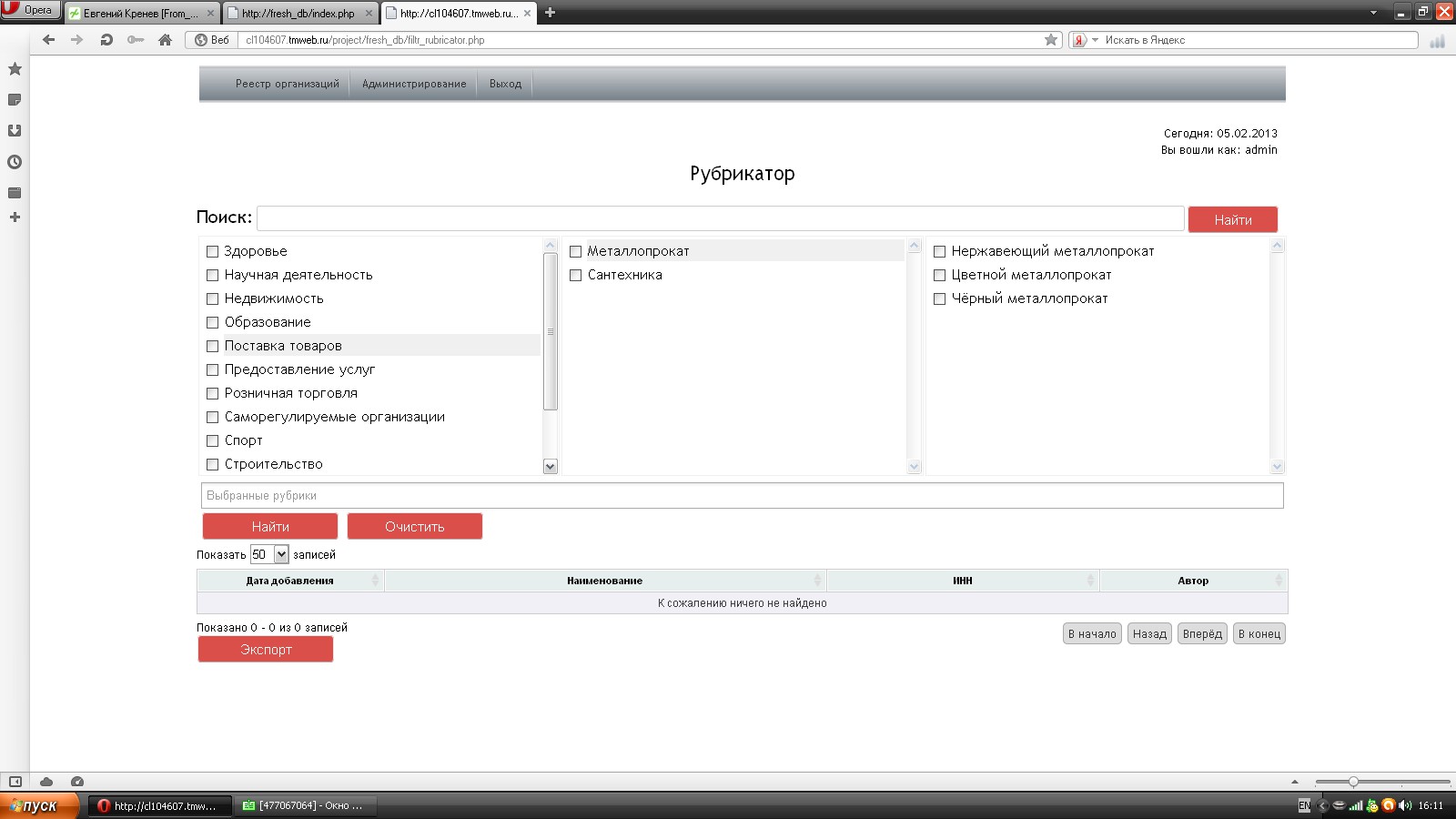Click the first rubric list scrollbar thumb
1456x819 pixels.
click(x=550, y=331)
